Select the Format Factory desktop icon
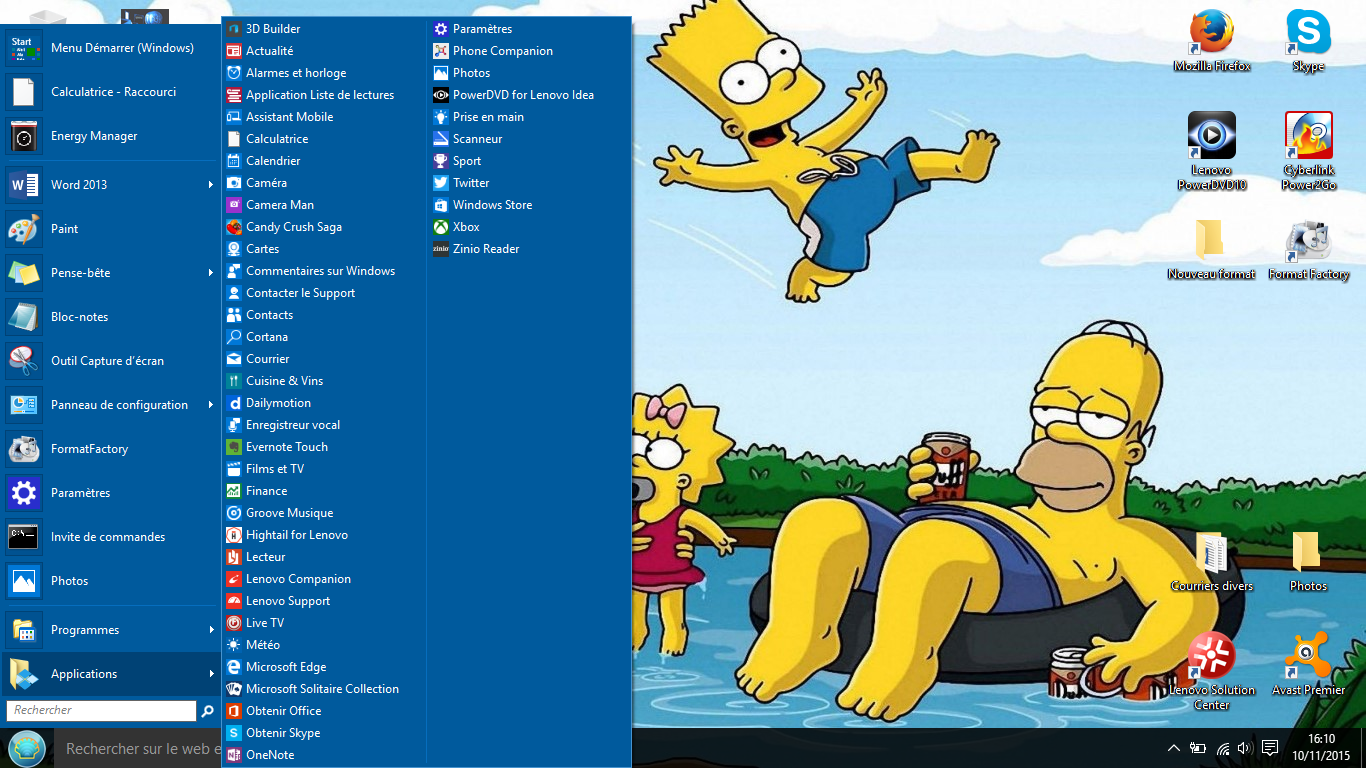 (1309, 250)
